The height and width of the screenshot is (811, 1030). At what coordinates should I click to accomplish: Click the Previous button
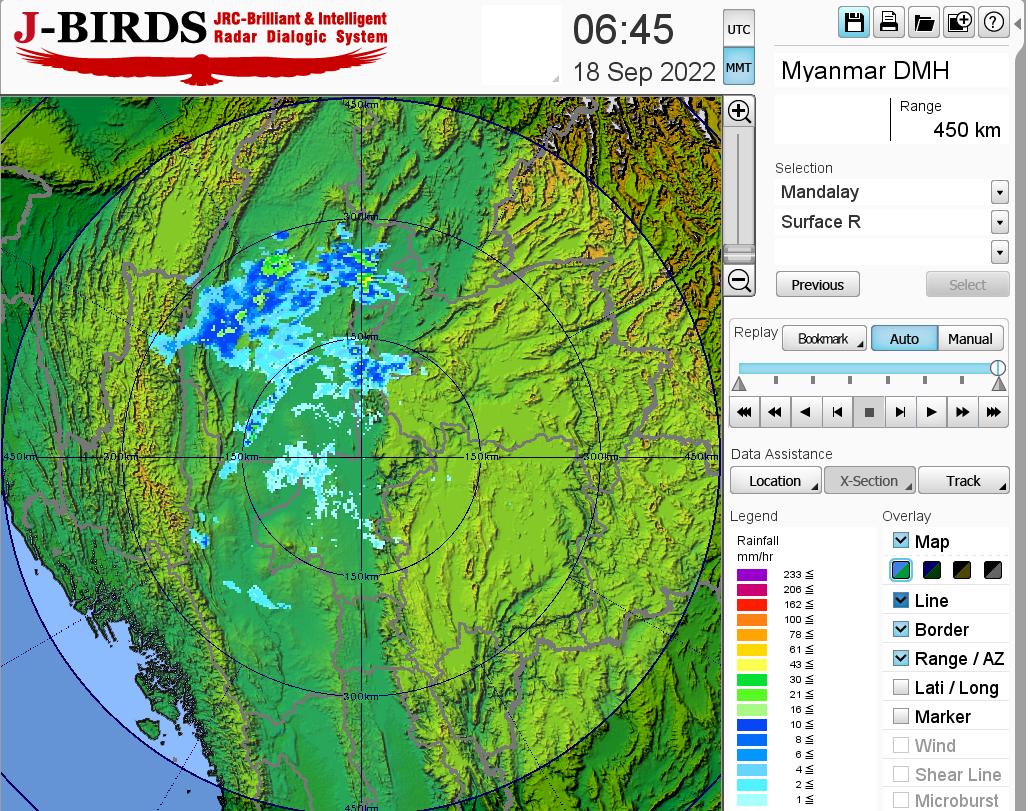tap(817, 285)
